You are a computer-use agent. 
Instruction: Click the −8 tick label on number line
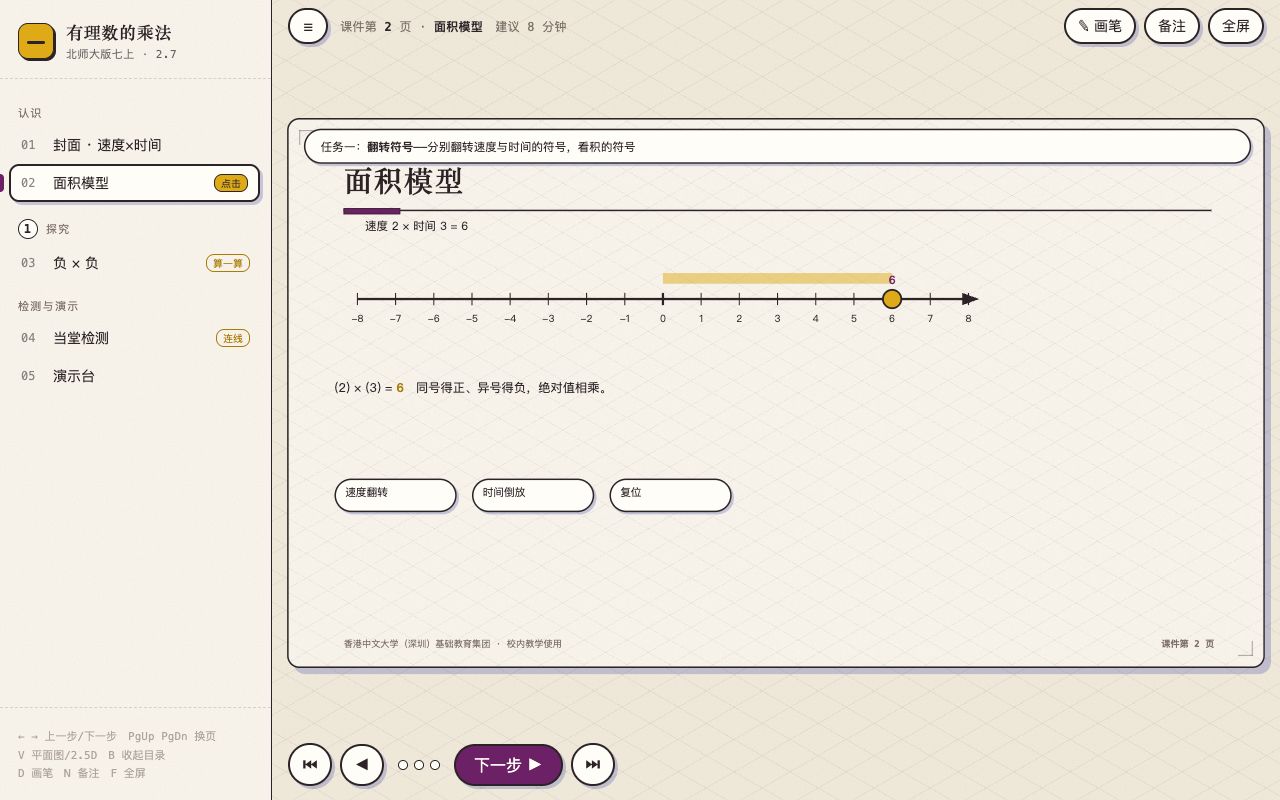[x=357, y=319]
